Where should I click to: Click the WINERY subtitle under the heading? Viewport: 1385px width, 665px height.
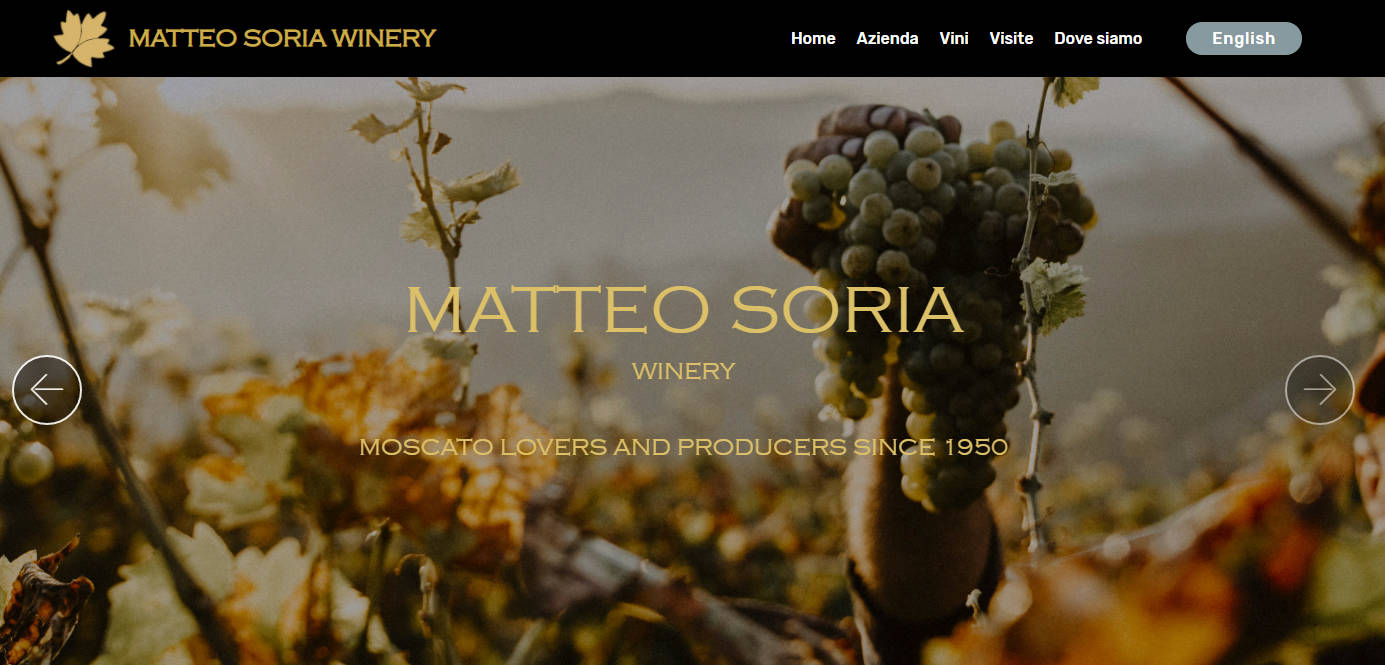point(684,371)
